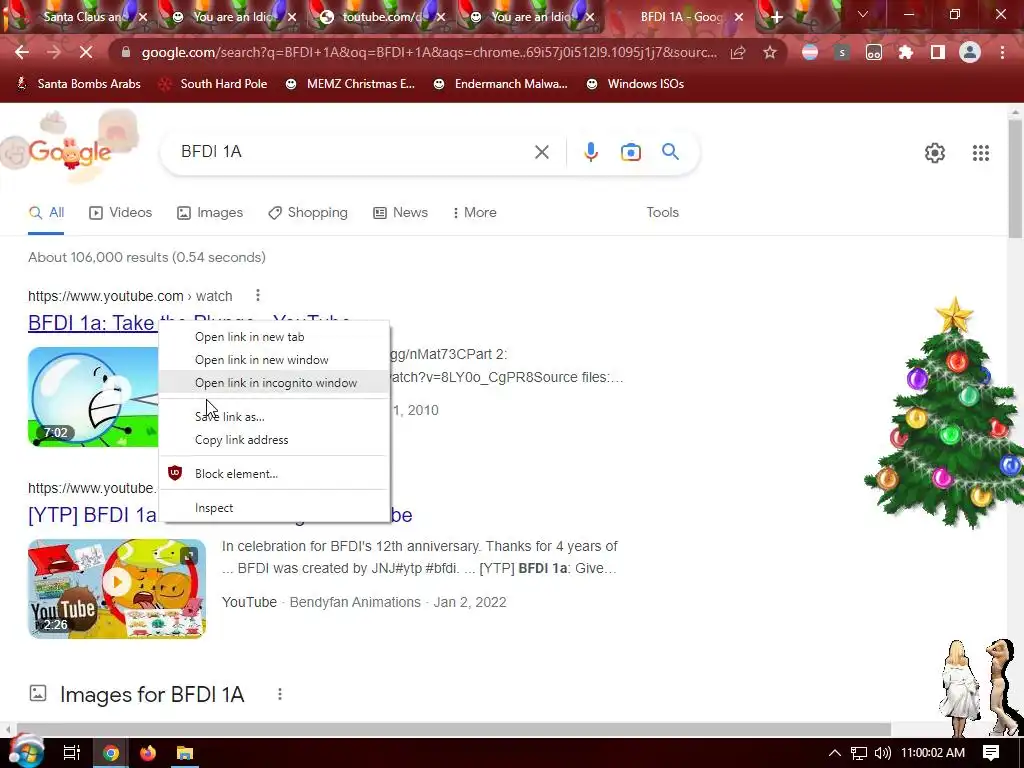Screen dimensions: 1024x768
Task: Open the network status tray icon
Action: 859,753
